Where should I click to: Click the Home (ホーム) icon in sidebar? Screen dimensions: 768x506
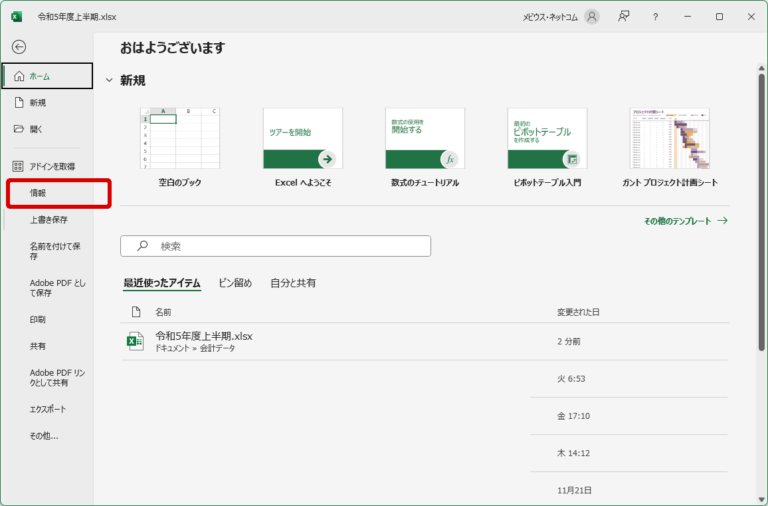[19, 76]
